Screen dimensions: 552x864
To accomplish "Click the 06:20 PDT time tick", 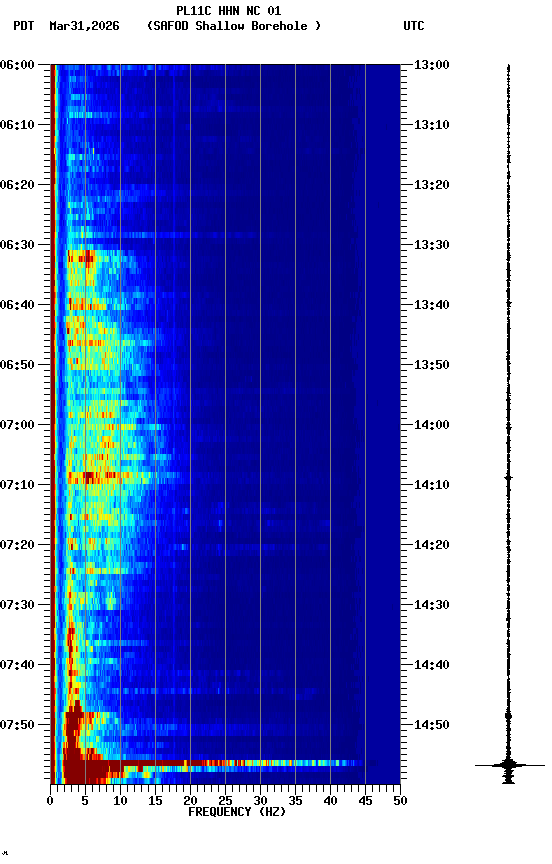I will pyautogui.click(x=17, y=185).
